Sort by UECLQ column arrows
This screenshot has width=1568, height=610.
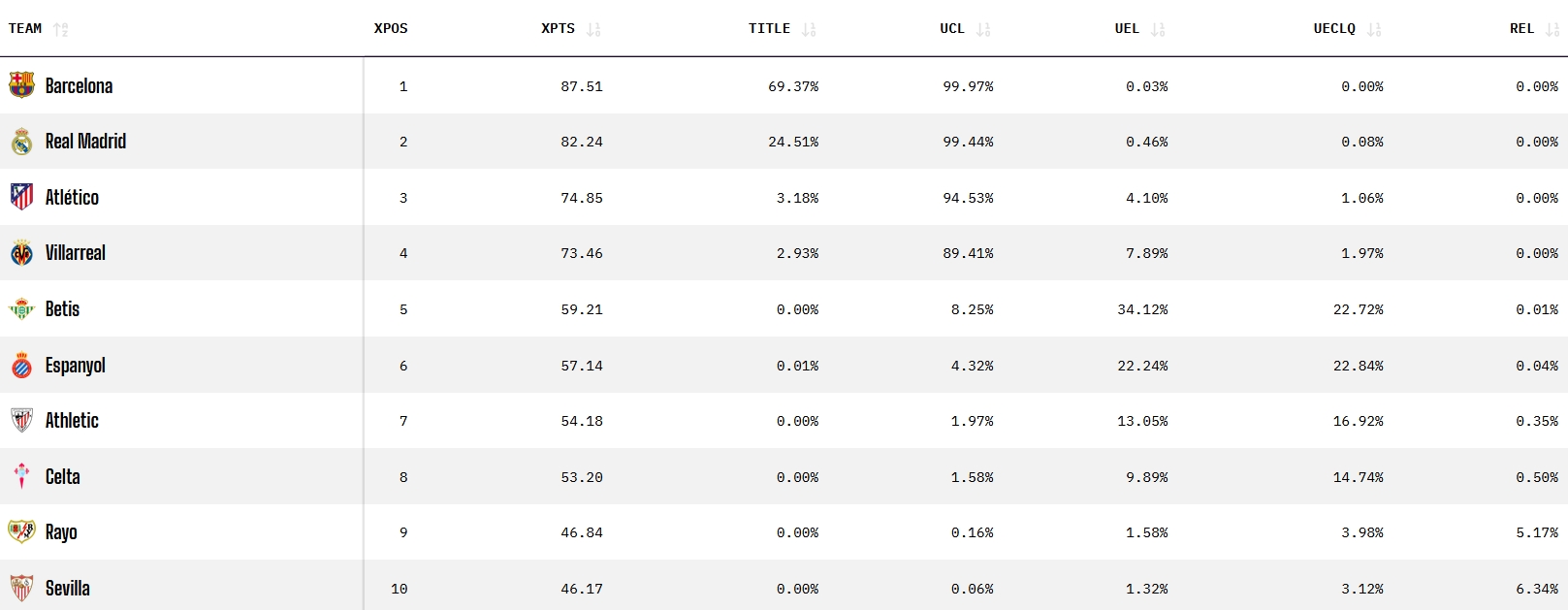(1373, 29)
